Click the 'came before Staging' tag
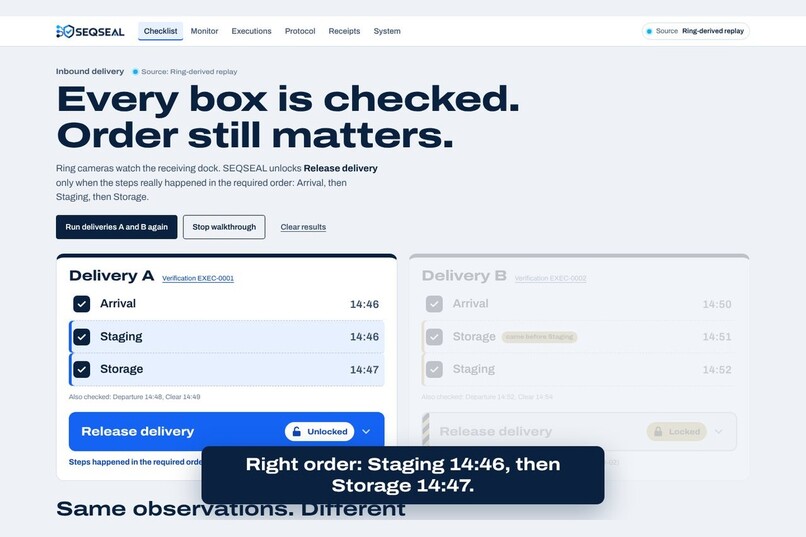The height and width of the screenshot is (537, 806). click(540, 337)
